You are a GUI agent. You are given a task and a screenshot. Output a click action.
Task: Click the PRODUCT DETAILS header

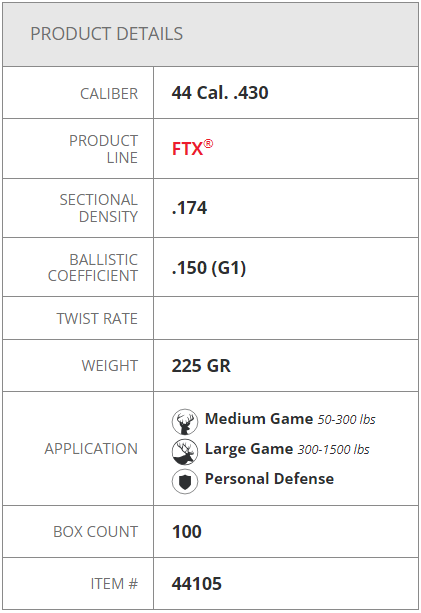pos(107,34)
